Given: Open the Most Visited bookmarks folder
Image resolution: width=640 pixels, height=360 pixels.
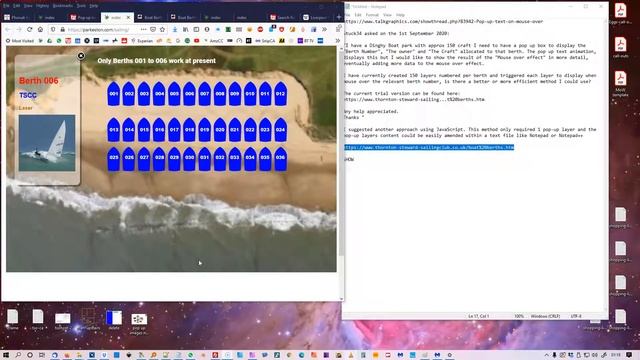Looking at the screenshot, I should click(20, 41).
